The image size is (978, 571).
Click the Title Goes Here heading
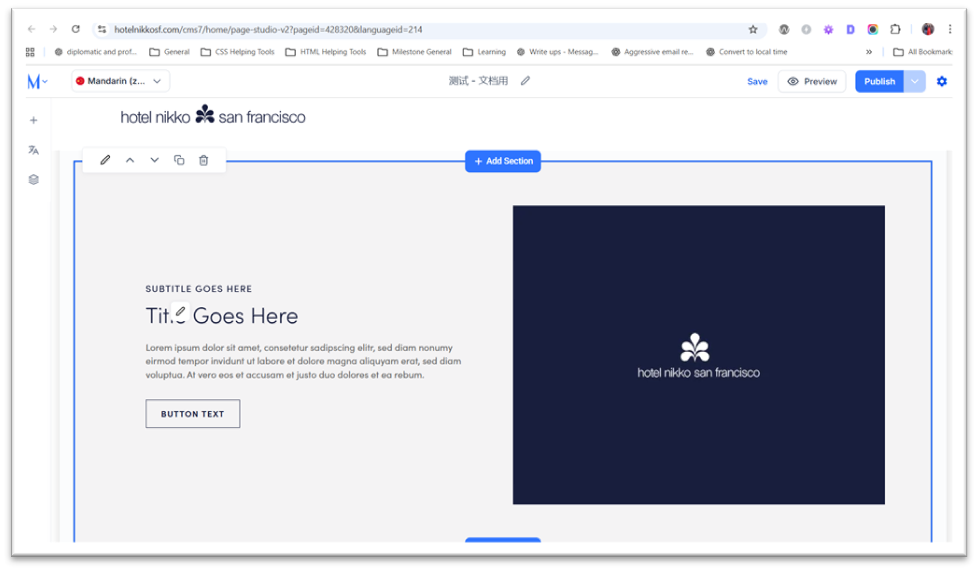[x=222, y=316]
